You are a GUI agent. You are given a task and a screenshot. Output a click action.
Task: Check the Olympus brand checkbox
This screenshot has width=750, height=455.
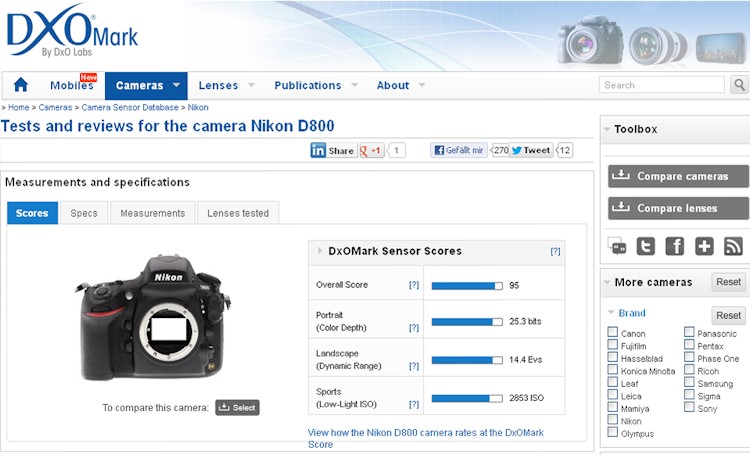coord(613,432)
